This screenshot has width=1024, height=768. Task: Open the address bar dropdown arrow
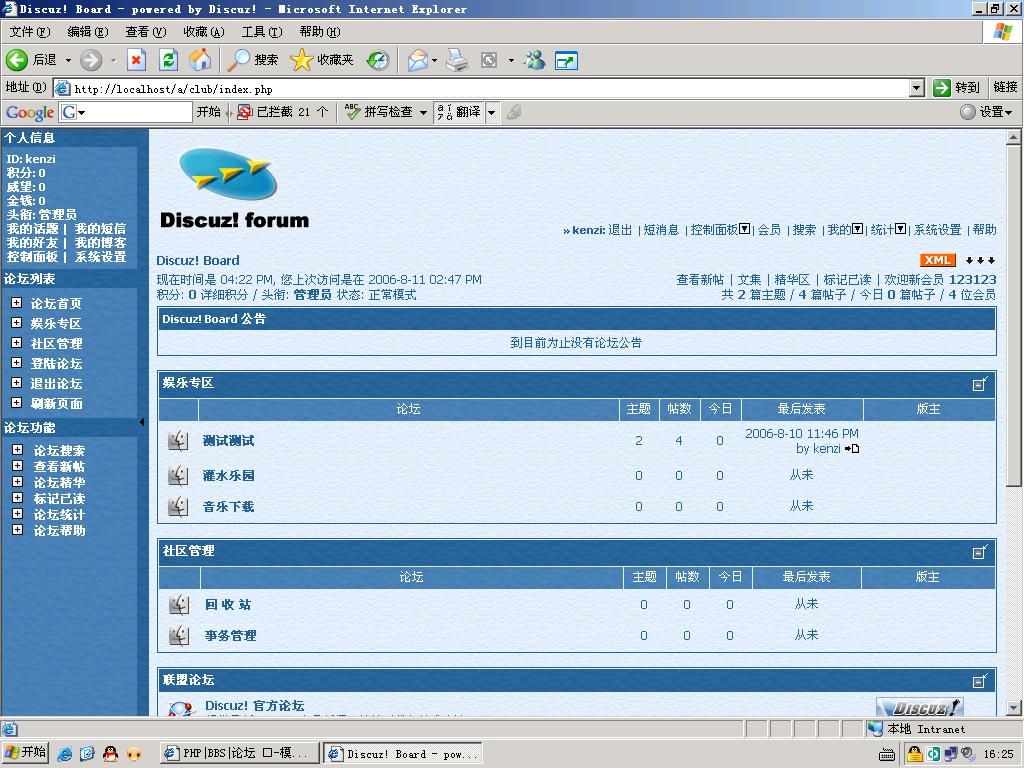coord(916,88)
